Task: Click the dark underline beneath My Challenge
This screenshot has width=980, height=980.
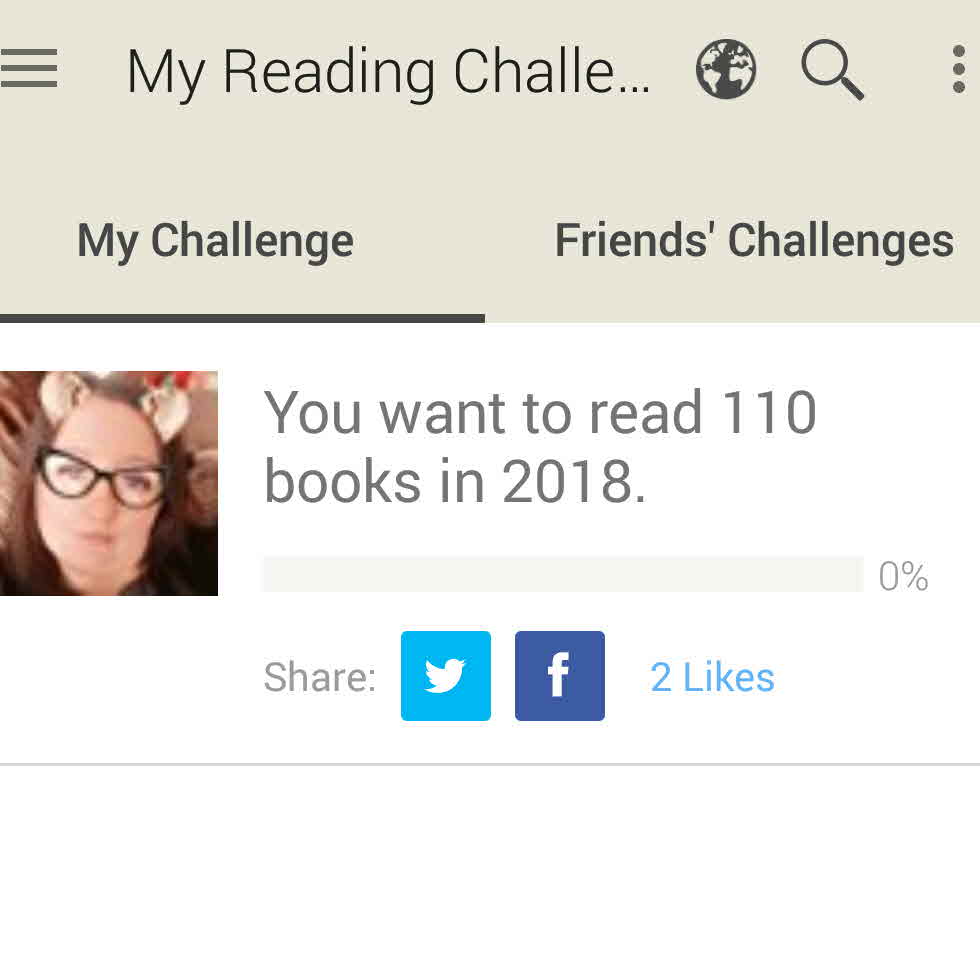Action: 242,318
